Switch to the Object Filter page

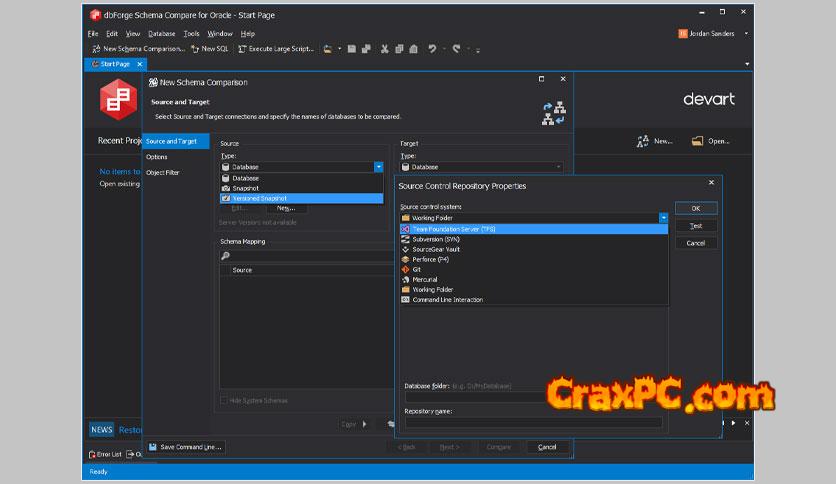pos(163,173)
